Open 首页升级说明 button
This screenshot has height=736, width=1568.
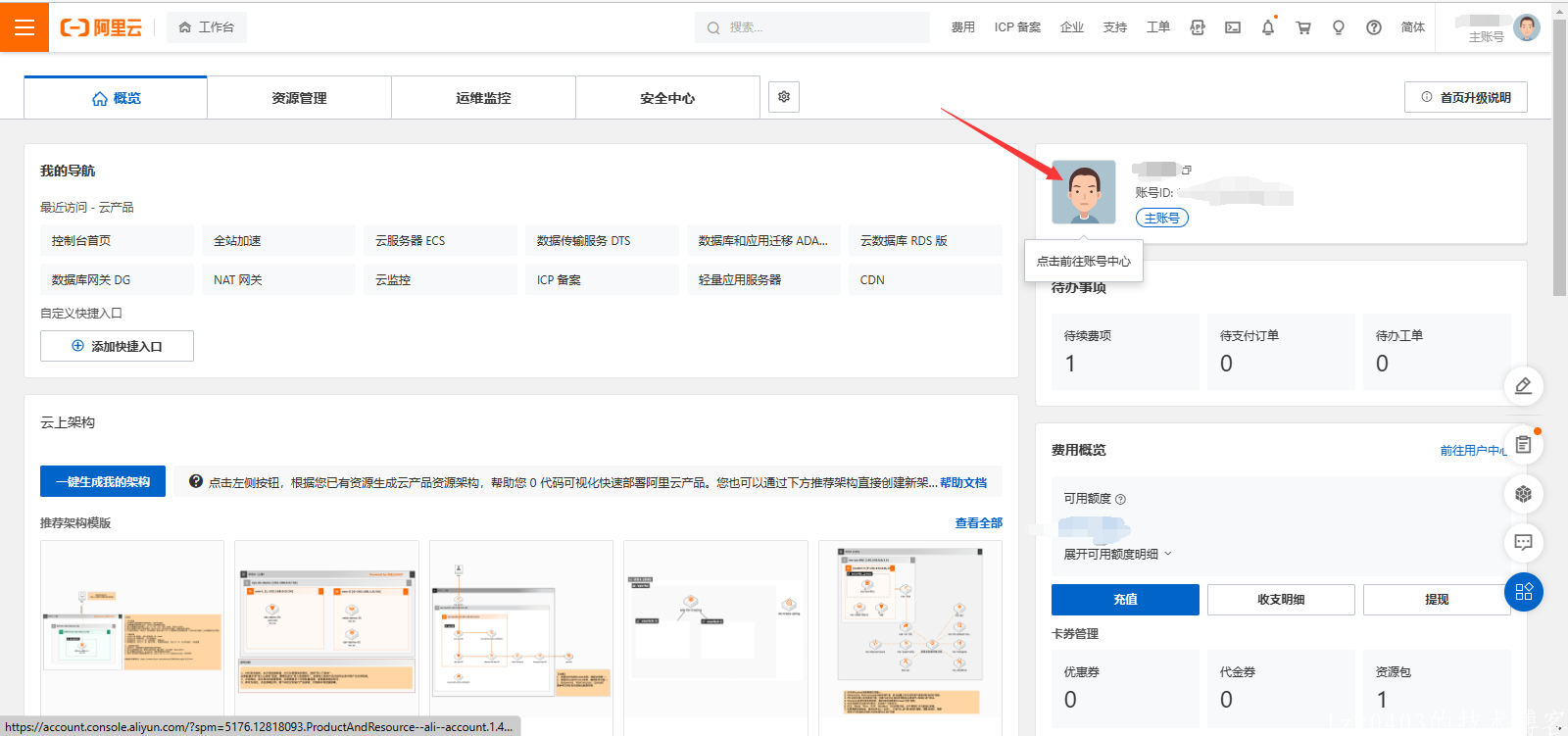pyautogui.click(x=1466, y=97)
